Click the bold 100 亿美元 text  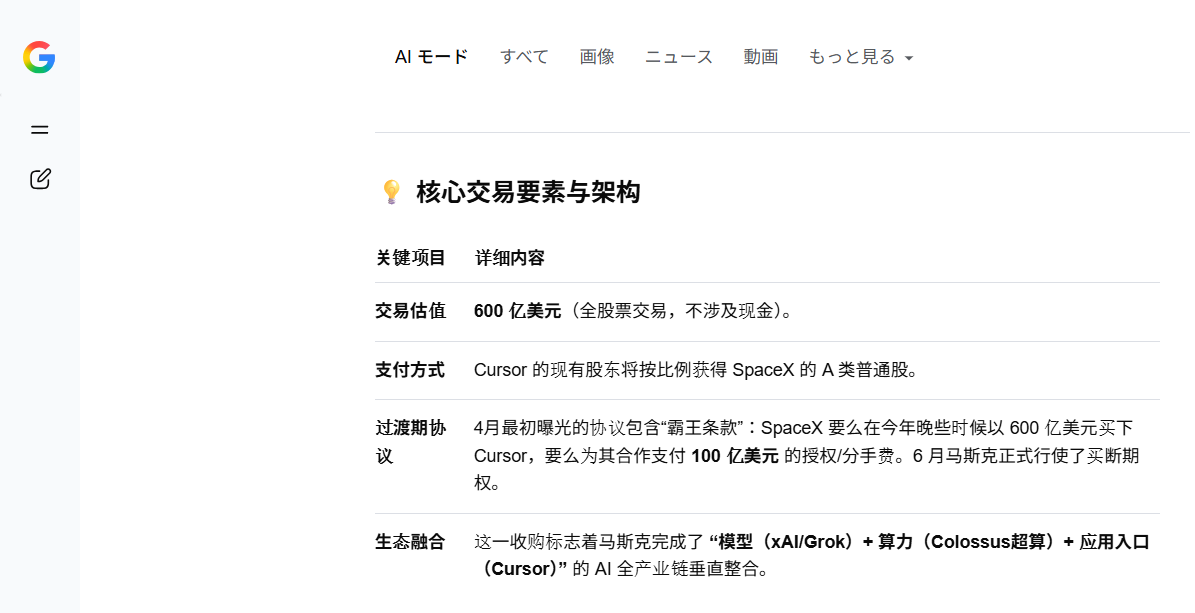[x=735, y=456]
